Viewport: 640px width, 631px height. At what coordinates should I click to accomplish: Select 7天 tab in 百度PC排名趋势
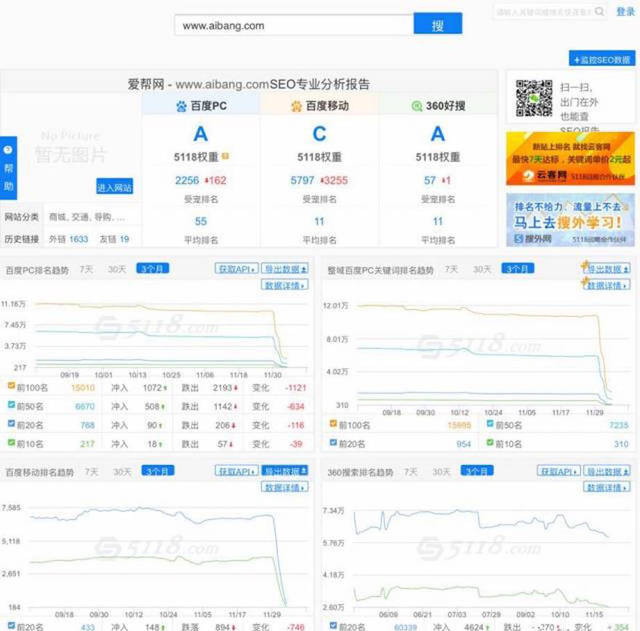[x=87, y=269]
